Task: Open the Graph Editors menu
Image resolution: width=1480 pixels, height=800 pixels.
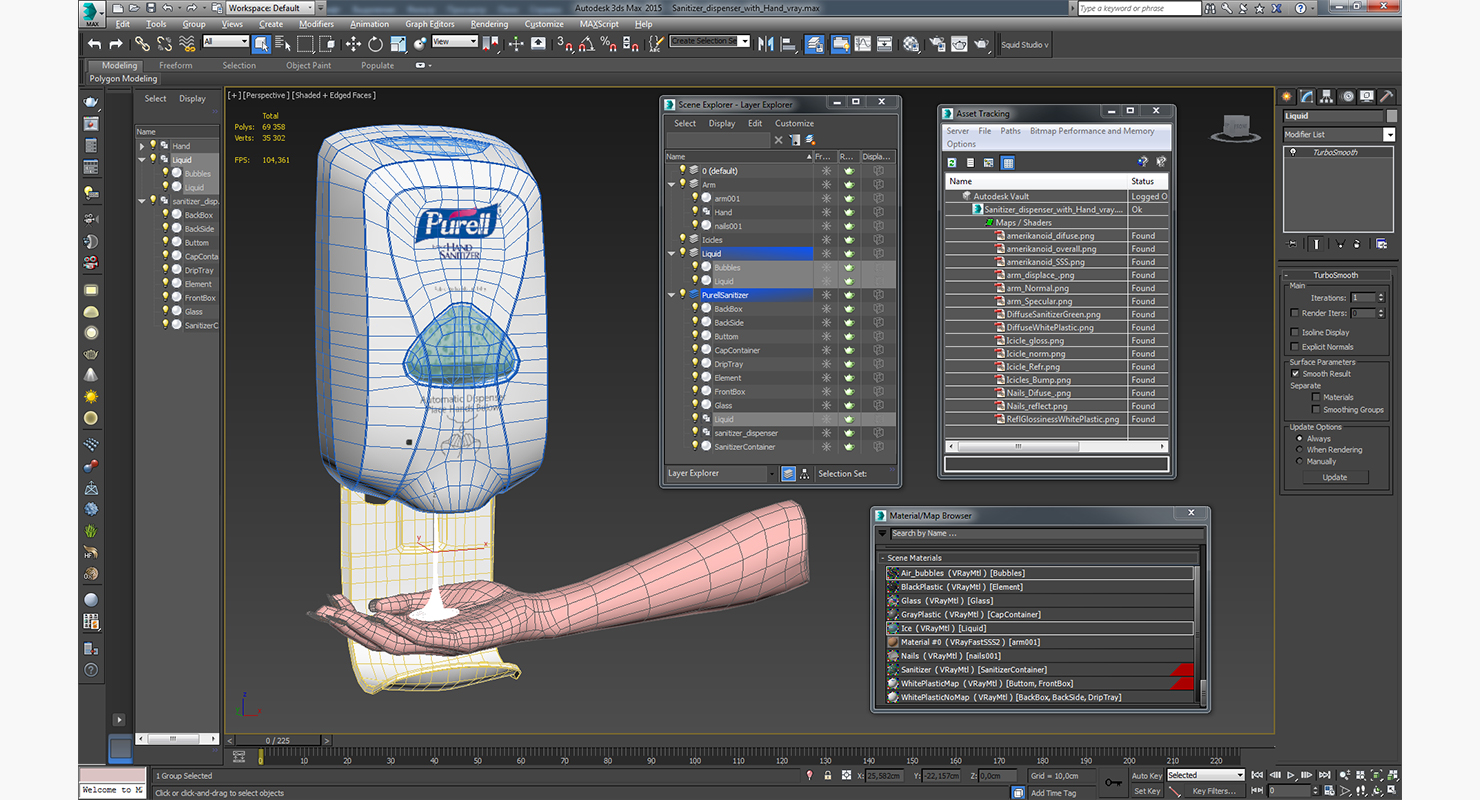Action: coord(430,24)
